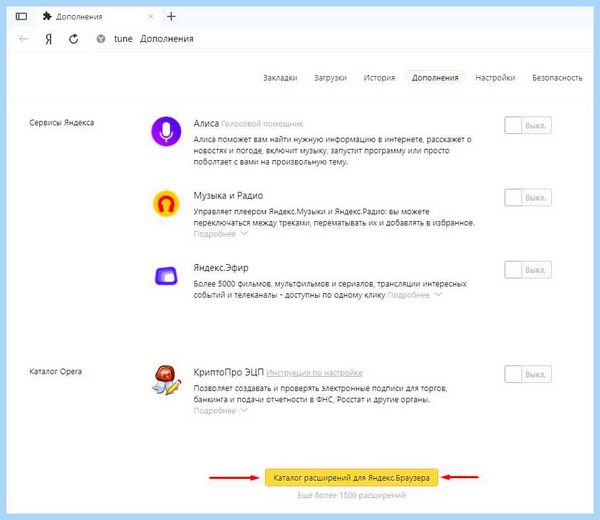Enable the Музыка и Радио toggle
This screenshot has height=520, width=600.
tap(528, 198)
